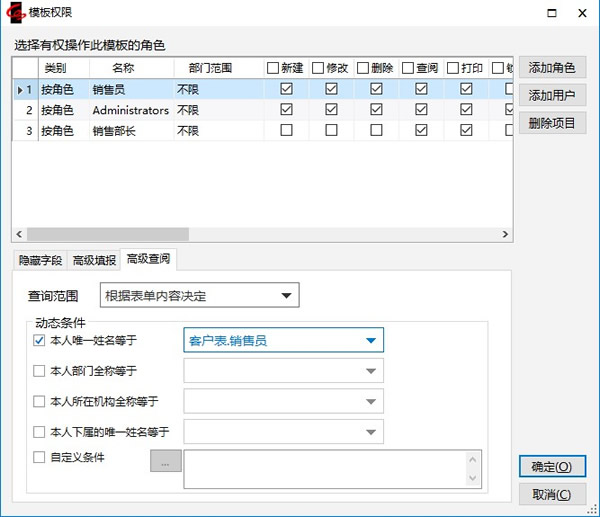600x517 pixels.
Task: Select the Administrators role row
Action: [130, 110]
